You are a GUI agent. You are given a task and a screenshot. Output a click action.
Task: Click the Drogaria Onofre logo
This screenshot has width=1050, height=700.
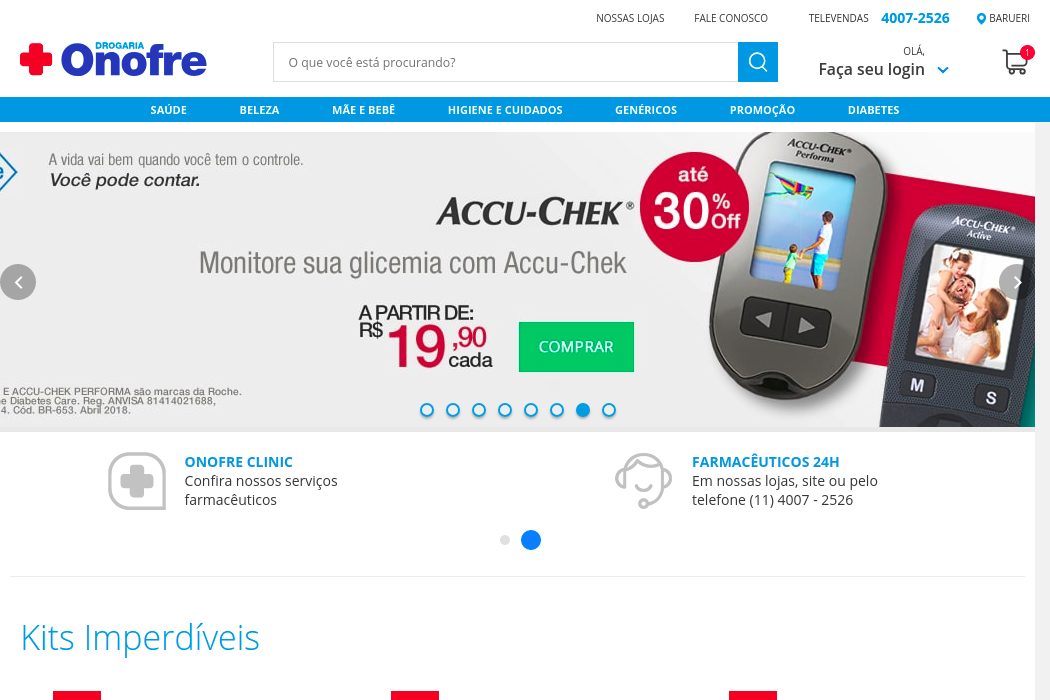point(113,59)
